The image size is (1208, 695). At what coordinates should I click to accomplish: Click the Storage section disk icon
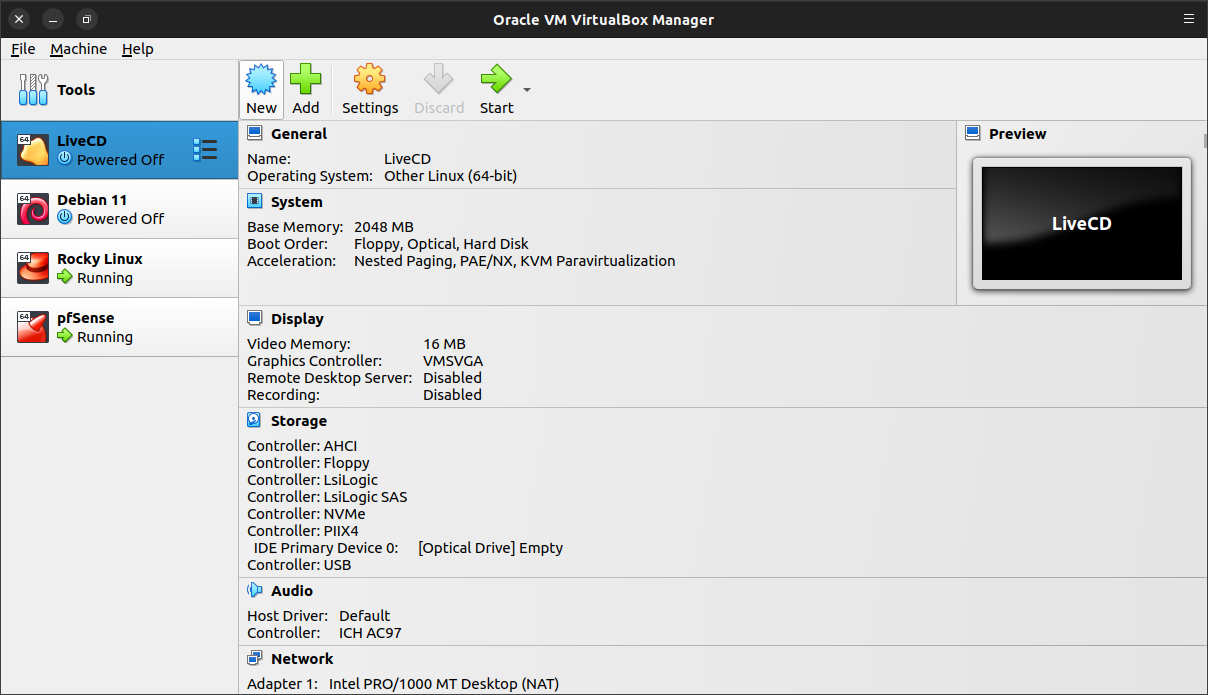click(255, 420)
